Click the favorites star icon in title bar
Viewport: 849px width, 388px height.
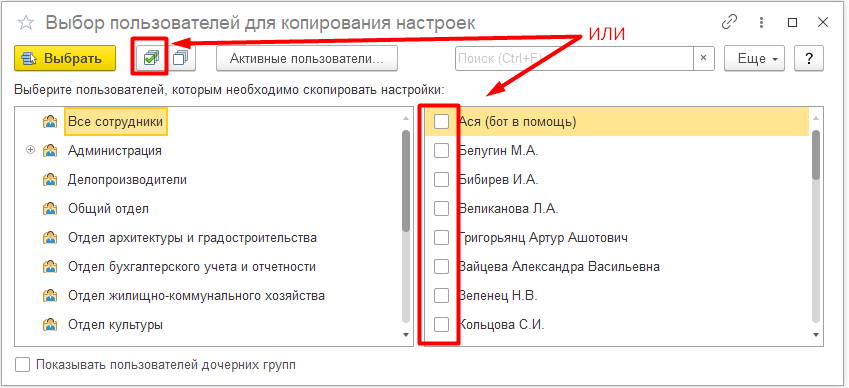tap(26, 23)
